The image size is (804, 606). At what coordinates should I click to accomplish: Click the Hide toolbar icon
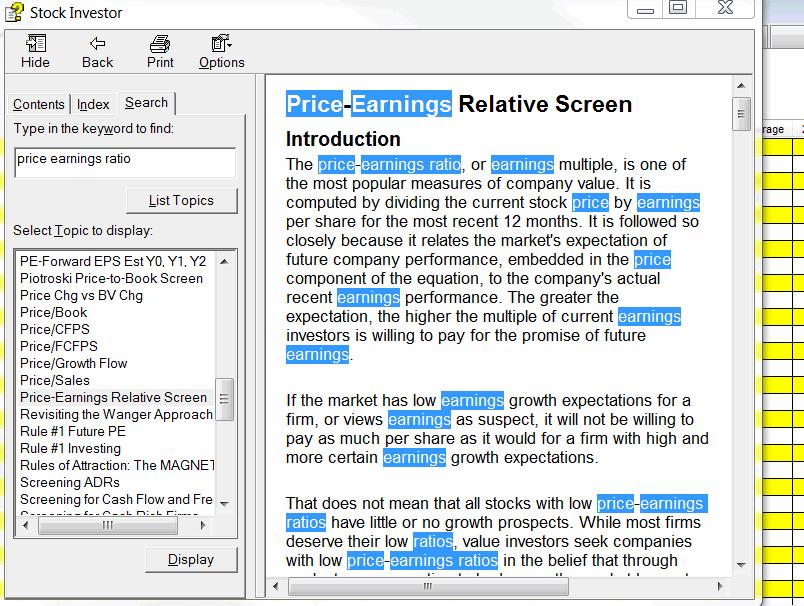pos(35,44)
